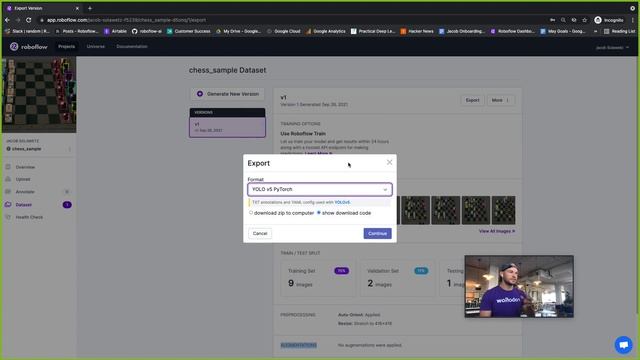The height and width of the screenshot is (360, 640).
Task: Click the Upload sidebar icon
Action: pyautogui.click(x=8, y=179)
